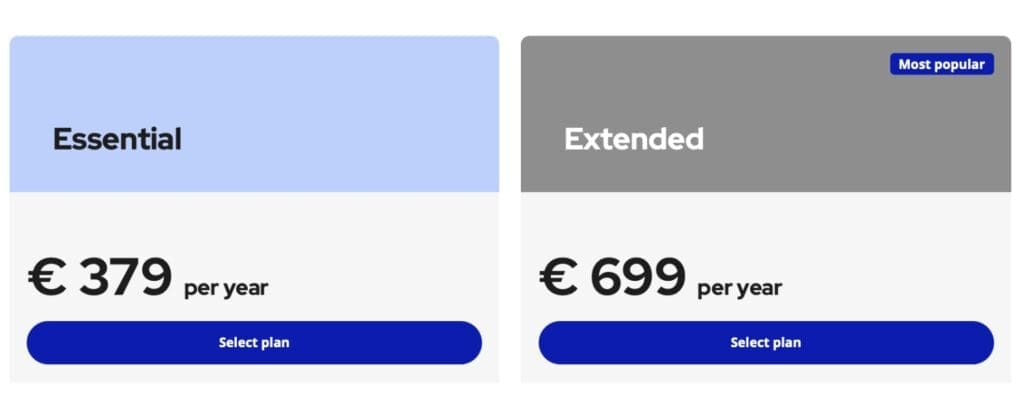Screen dimensions: 1024x410
Task: Click the white area beneath the Essential card
Action: [x=254, y=397]
